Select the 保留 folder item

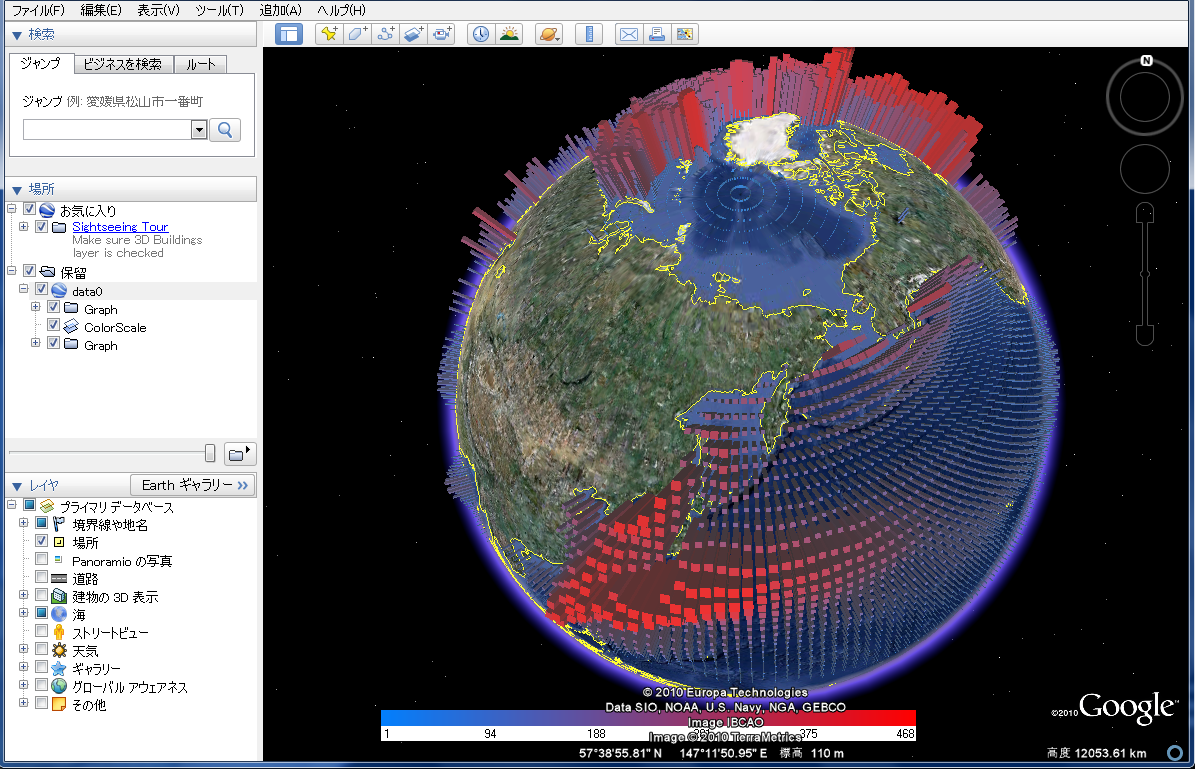(x=73, y=272)
